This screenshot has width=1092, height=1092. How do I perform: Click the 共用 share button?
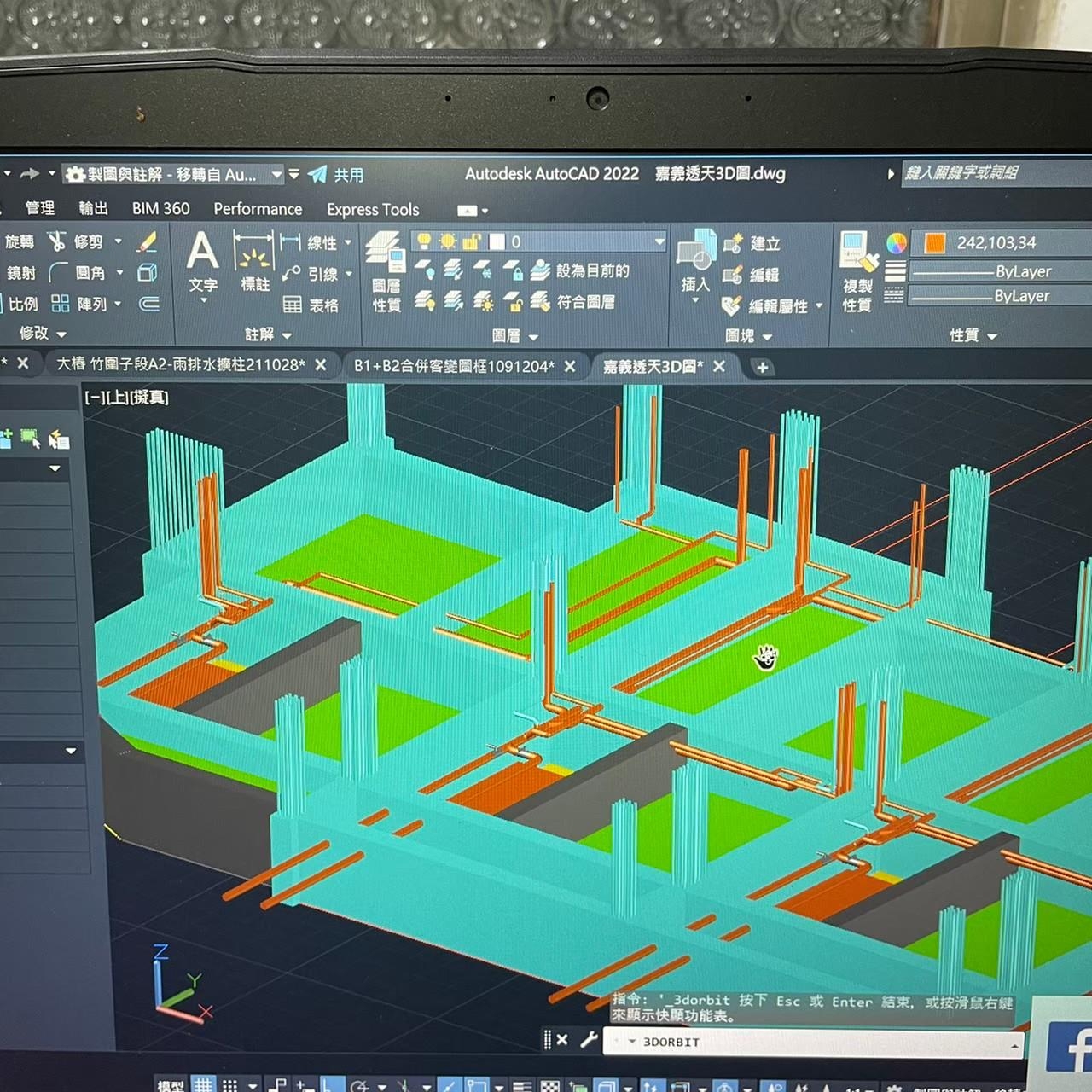click(x=336, y=175)
